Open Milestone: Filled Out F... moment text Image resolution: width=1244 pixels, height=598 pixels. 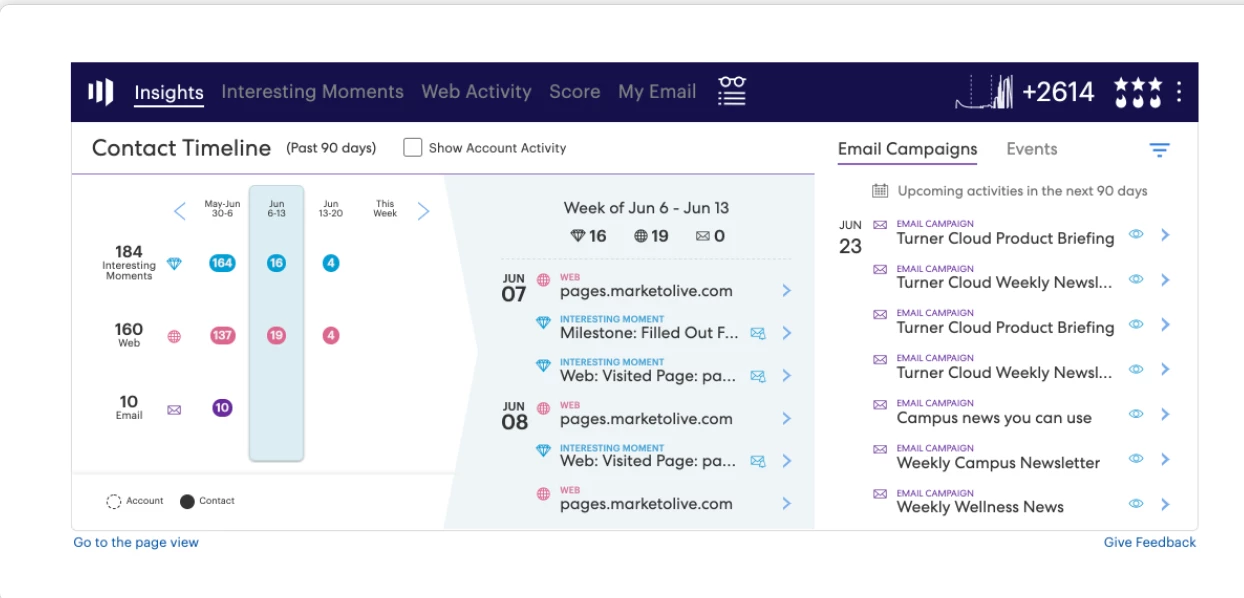click(x=649, y=333)
